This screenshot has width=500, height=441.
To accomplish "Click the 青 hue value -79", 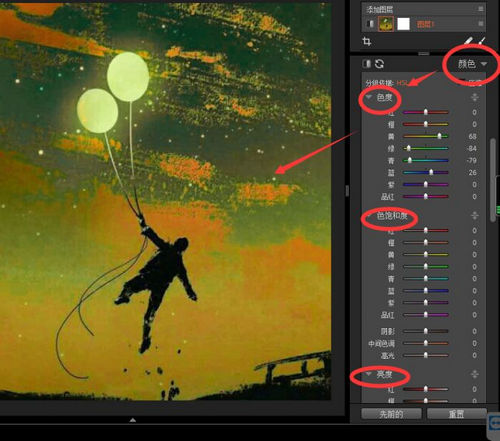I will 472,160.
